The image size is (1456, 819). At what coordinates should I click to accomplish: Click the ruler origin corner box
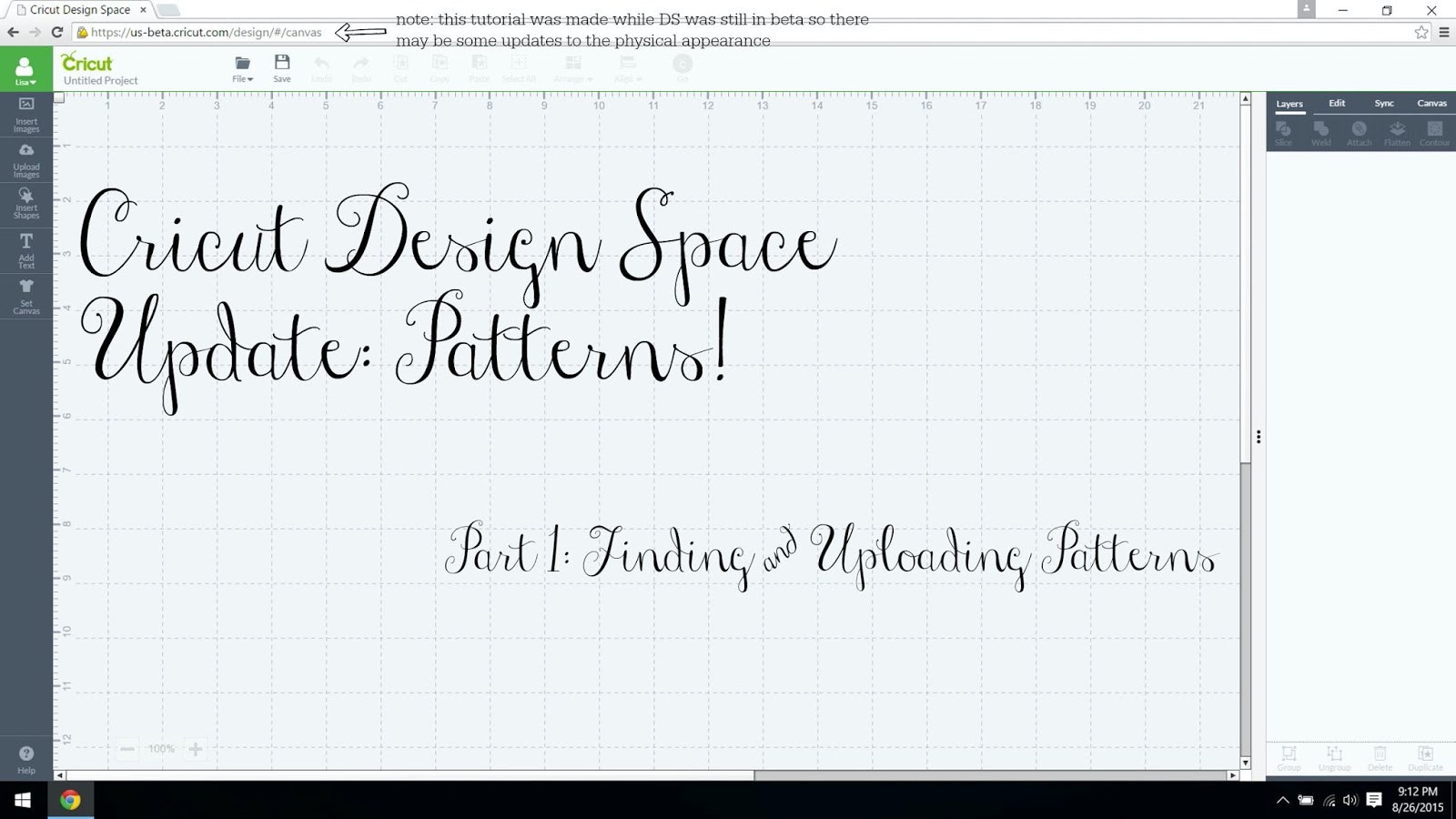click(59, 97)
